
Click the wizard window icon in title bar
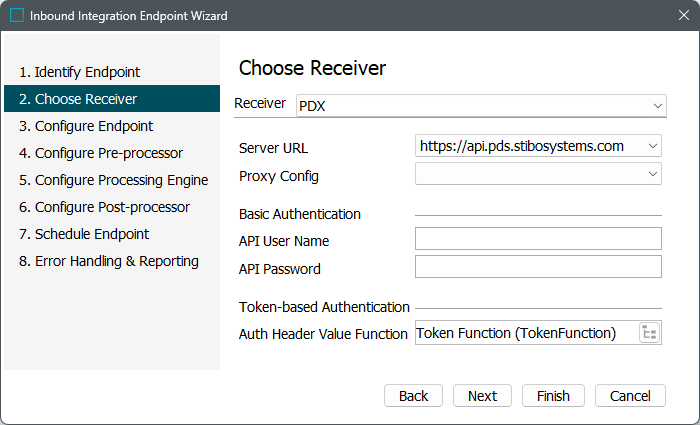(17, 16)
